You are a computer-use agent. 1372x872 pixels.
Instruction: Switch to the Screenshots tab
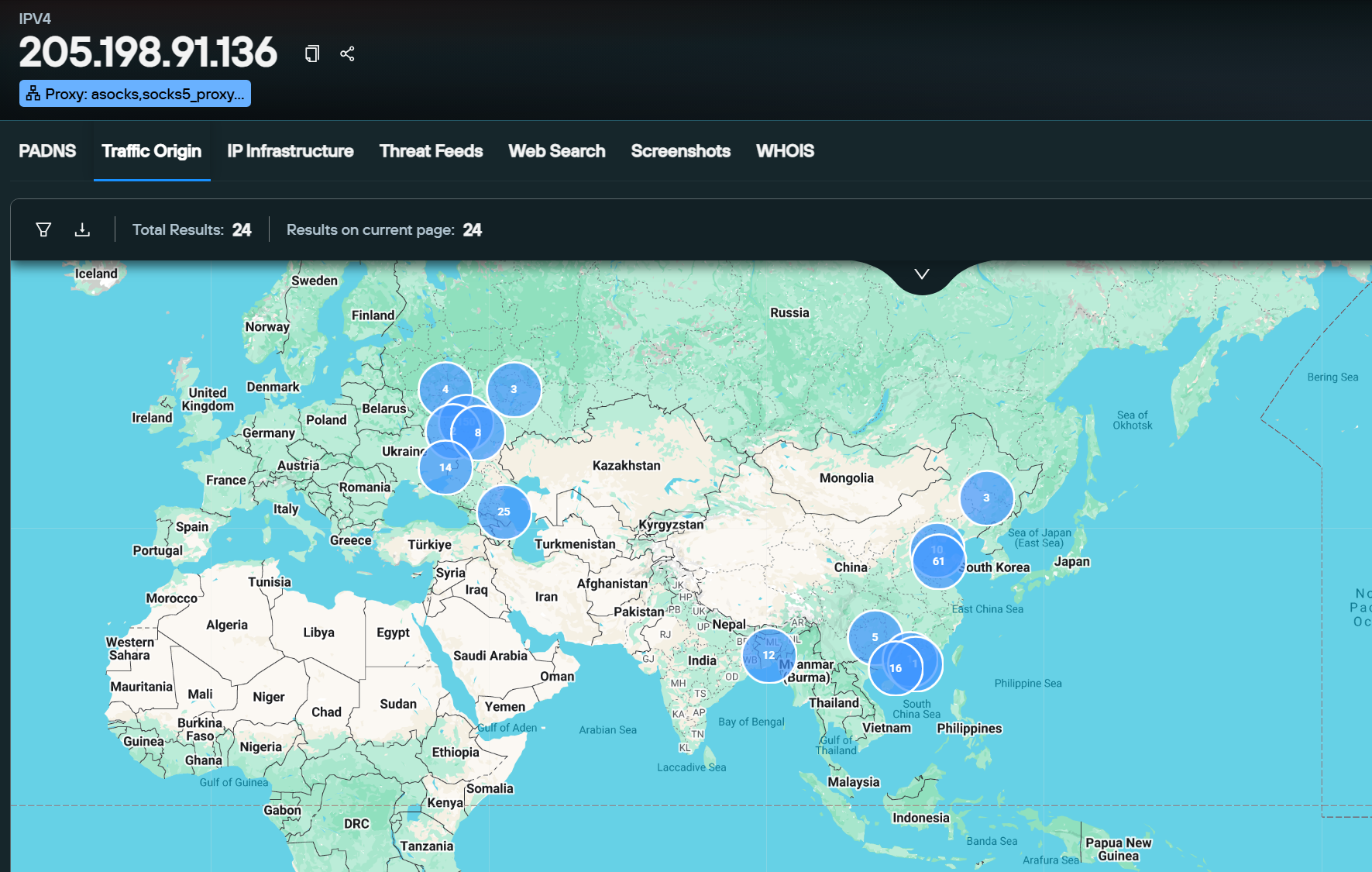[x=680, y=151]
